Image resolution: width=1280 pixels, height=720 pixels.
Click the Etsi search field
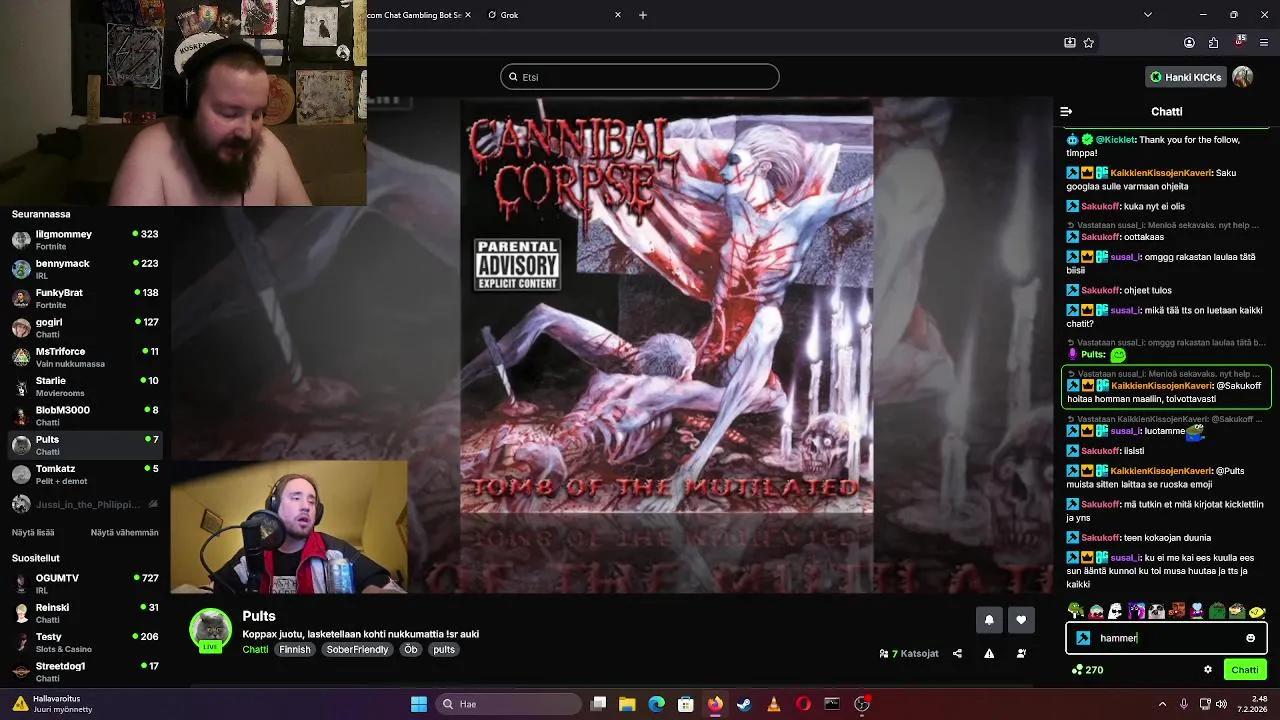640,77
